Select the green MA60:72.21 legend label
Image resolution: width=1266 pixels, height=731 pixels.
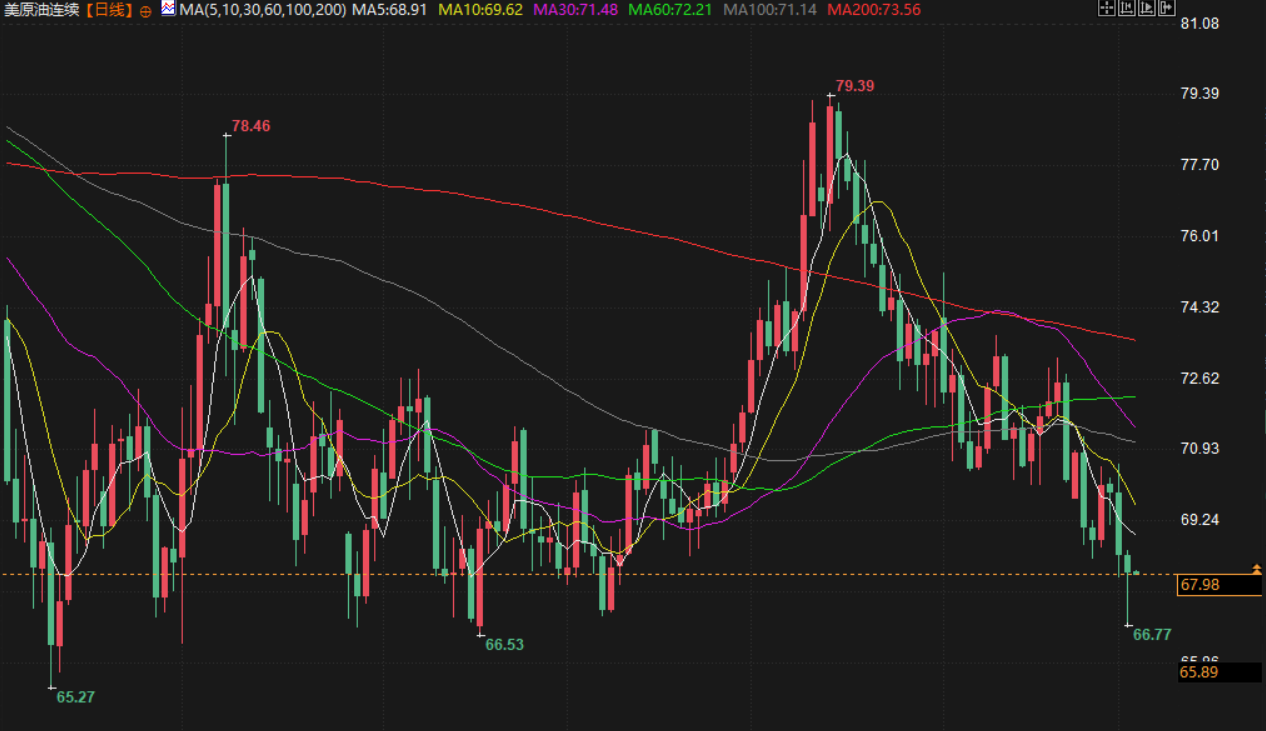point(670,10)
